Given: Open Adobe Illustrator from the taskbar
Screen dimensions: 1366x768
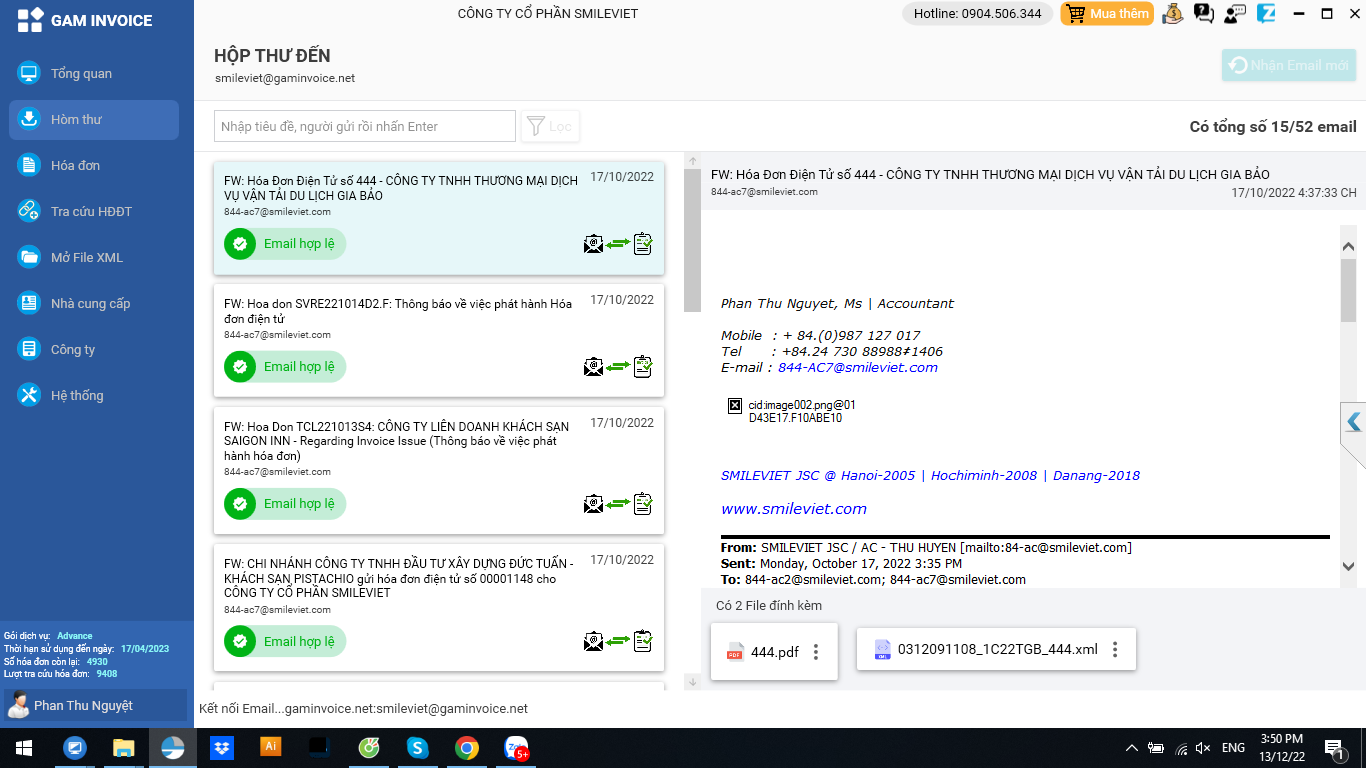Looking at the screenshot, I should click(x=270, y=746).
